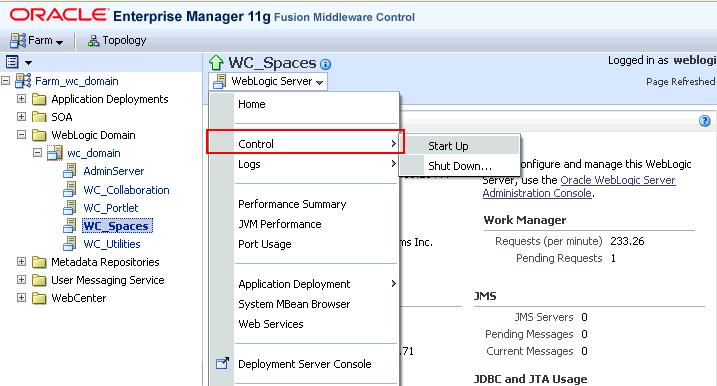Screen dimensions: 717x386
Task: Select Application Deployments tree label
Action: point(110,99)
